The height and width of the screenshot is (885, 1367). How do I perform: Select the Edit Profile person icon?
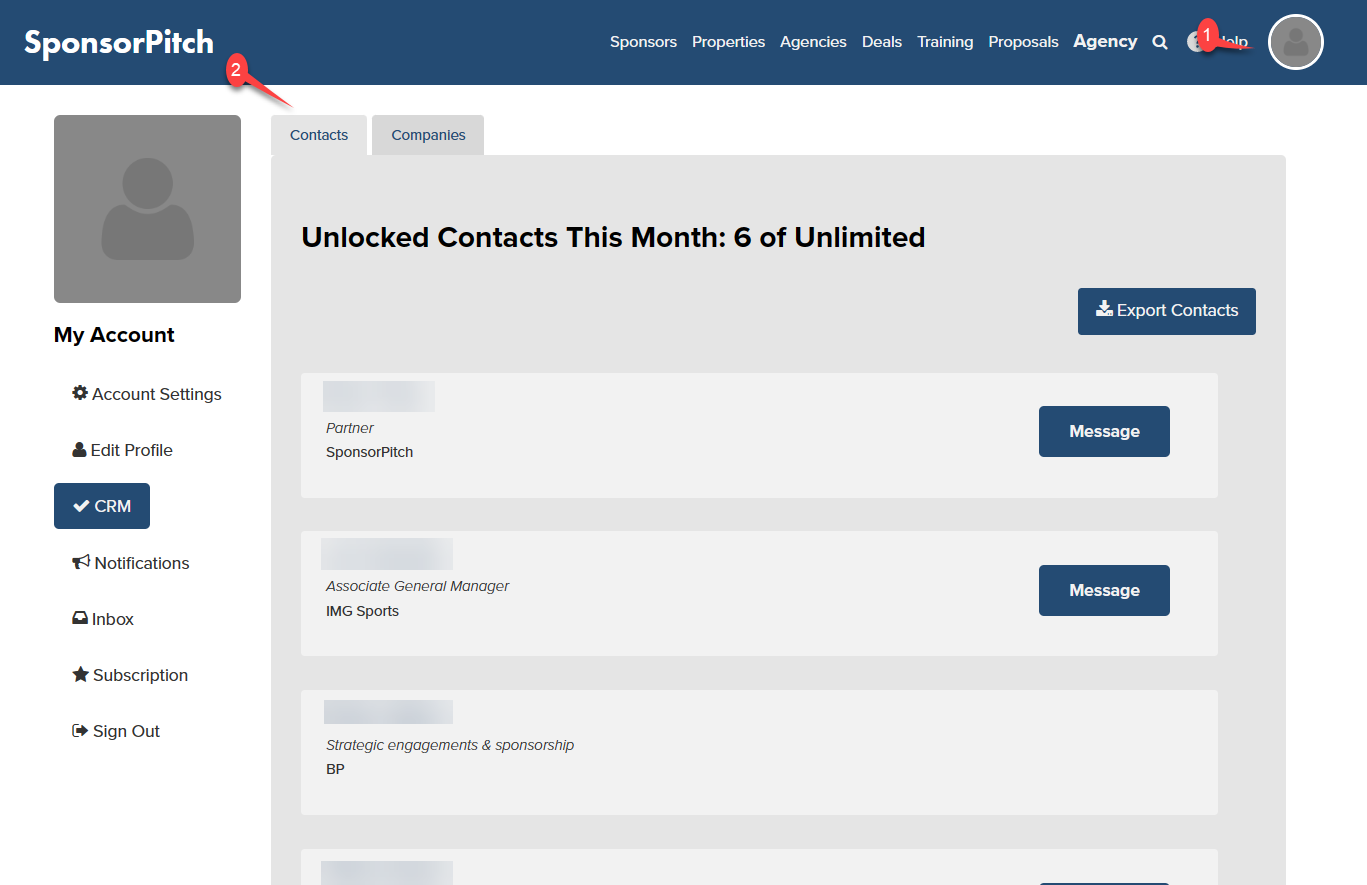coord(80,450)
